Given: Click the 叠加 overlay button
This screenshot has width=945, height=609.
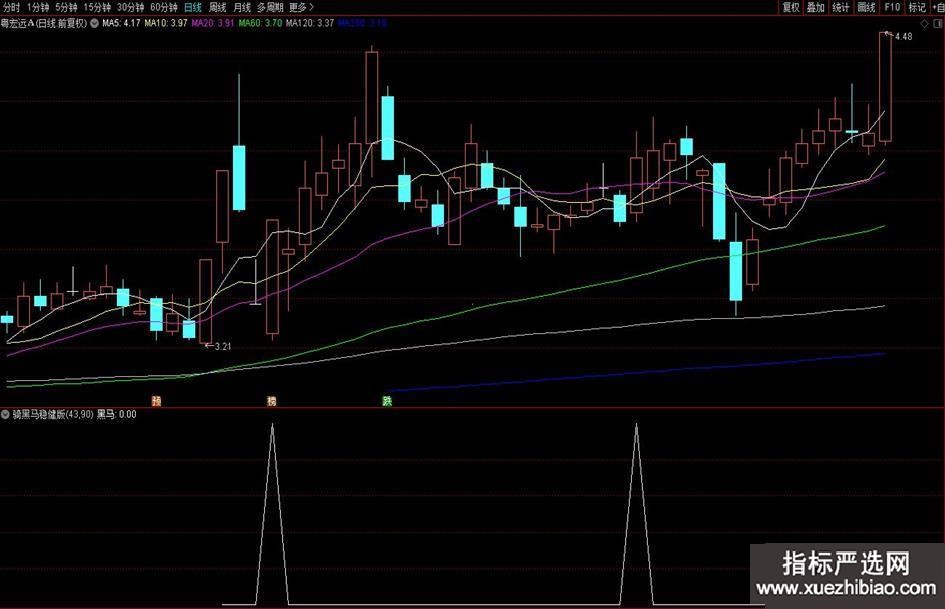Looking at the screenshot, I should (x=815, y=7).
